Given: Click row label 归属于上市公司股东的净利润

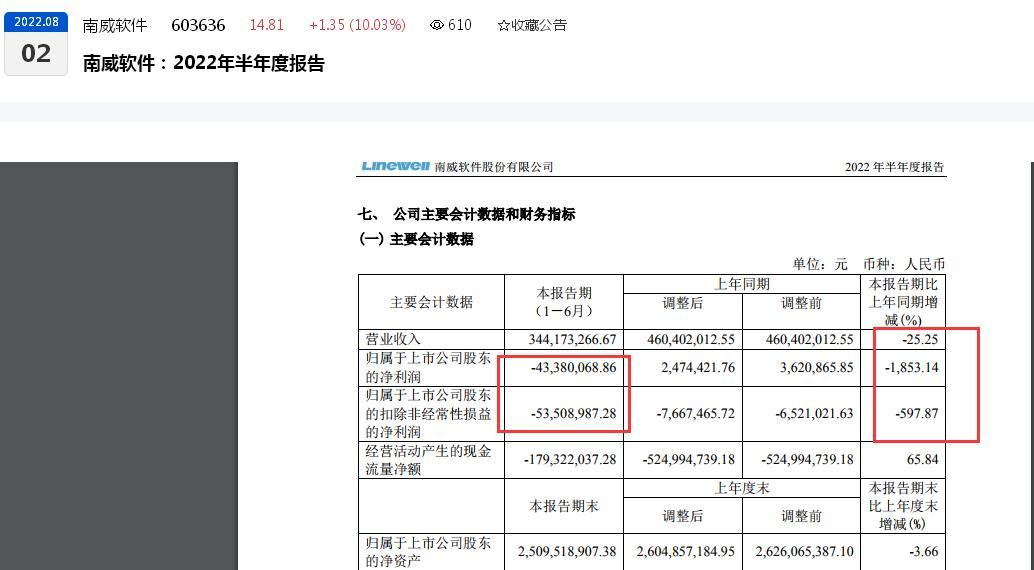Looking at the screenshot, I should click(428, 367).
